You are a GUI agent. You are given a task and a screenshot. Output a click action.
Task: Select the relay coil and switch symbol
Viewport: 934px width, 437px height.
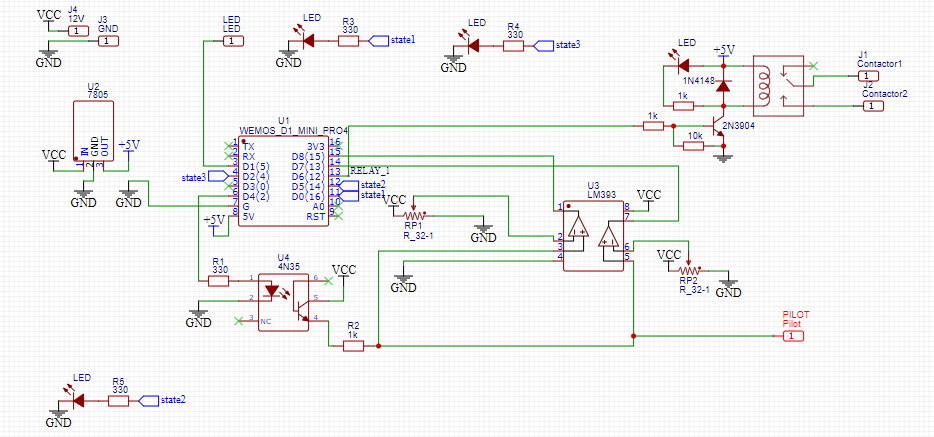[x=779, y=86]
